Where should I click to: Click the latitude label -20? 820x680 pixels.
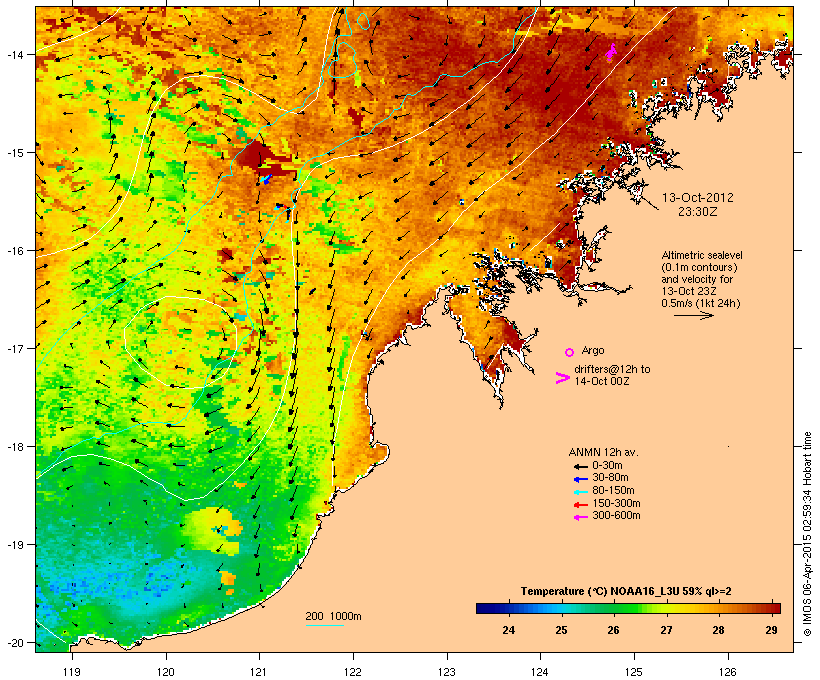(14, 643)
